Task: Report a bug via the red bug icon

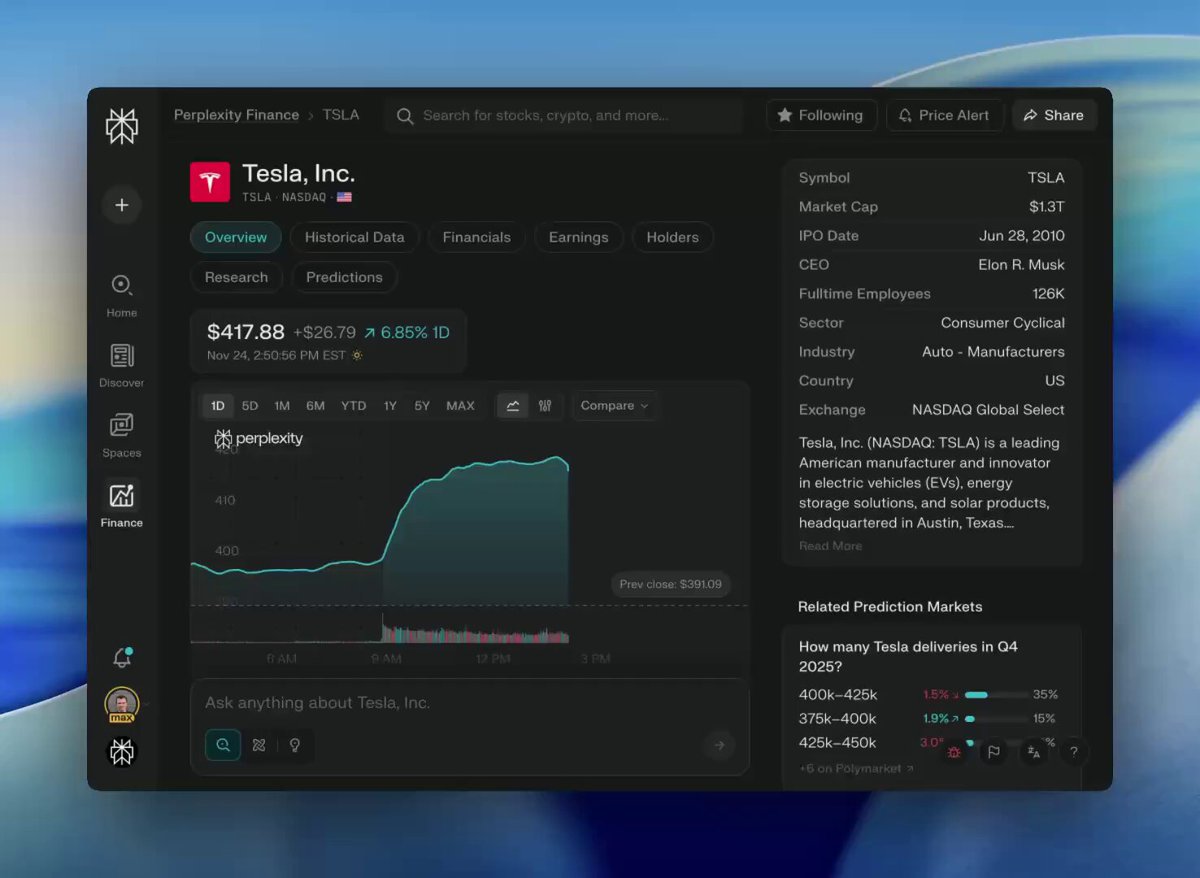Action: coord(954,752)
